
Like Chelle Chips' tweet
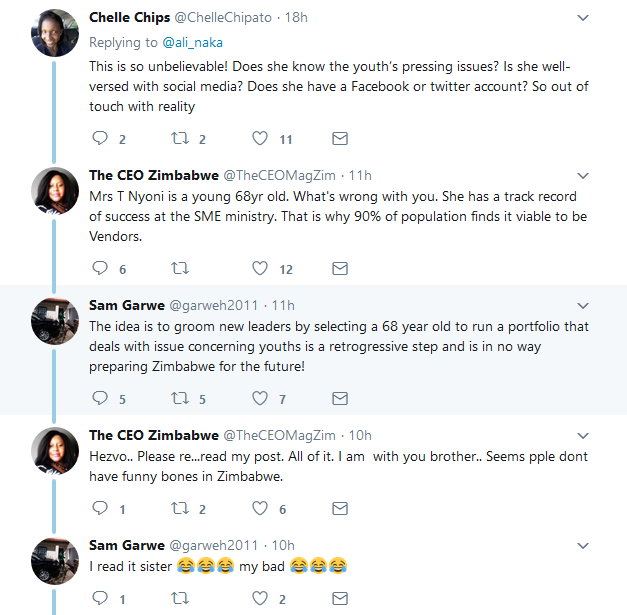(x=260, y=138)
